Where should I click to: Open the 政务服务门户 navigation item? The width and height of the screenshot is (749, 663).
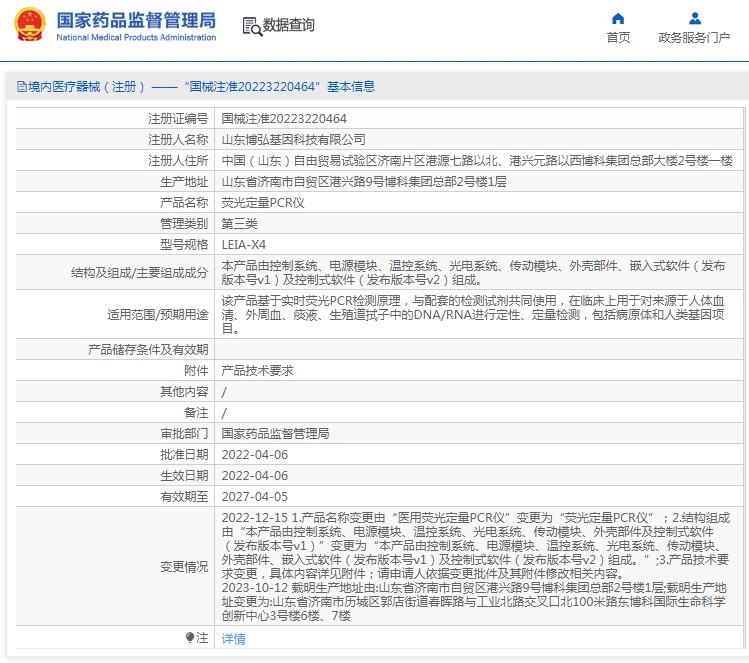694,38
